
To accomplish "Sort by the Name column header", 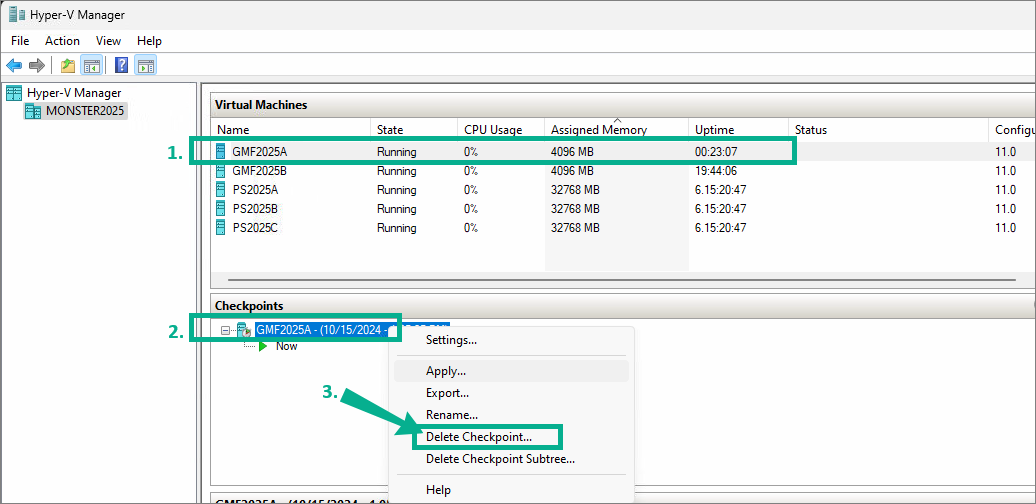I will 291,130.
